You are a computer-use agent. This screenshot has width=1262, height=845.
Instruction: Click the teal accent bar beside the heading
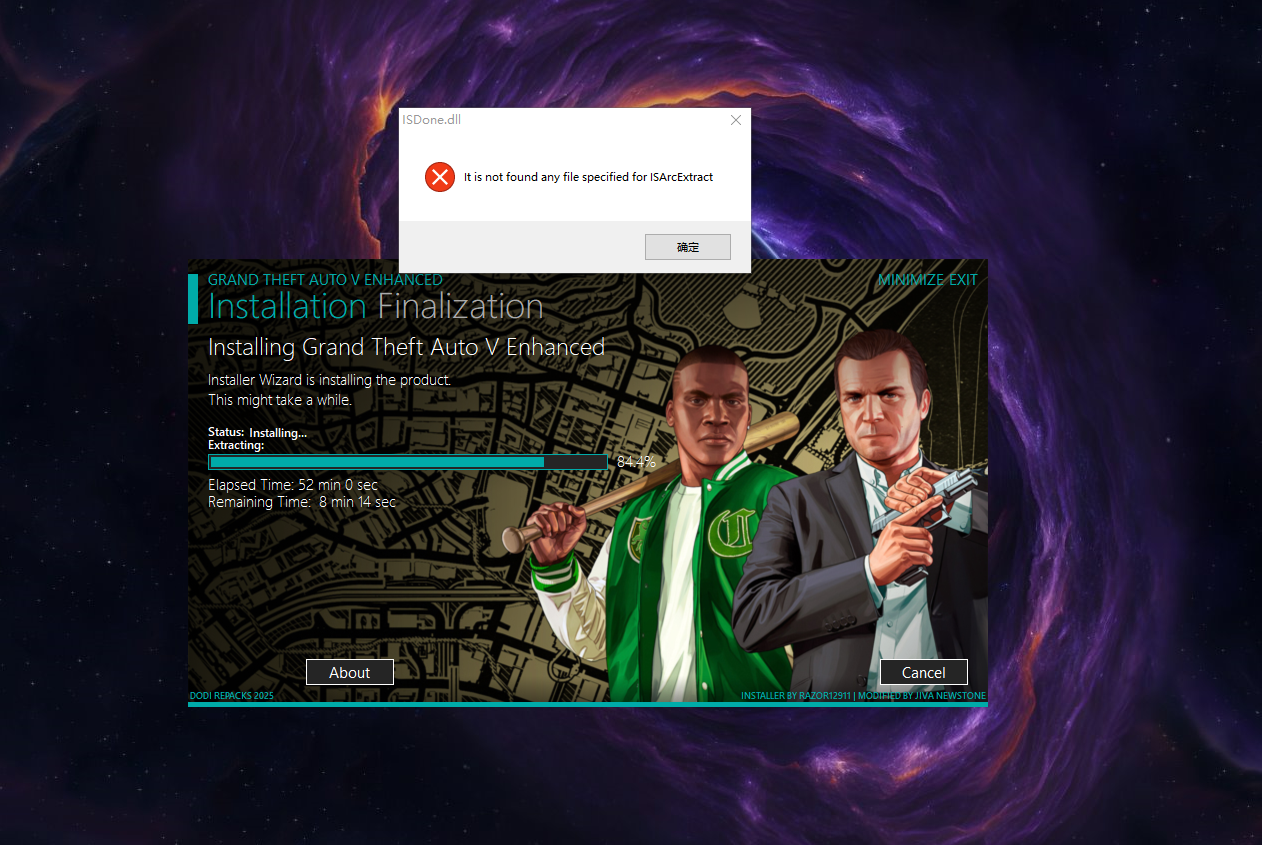click(x=193, y=298)
